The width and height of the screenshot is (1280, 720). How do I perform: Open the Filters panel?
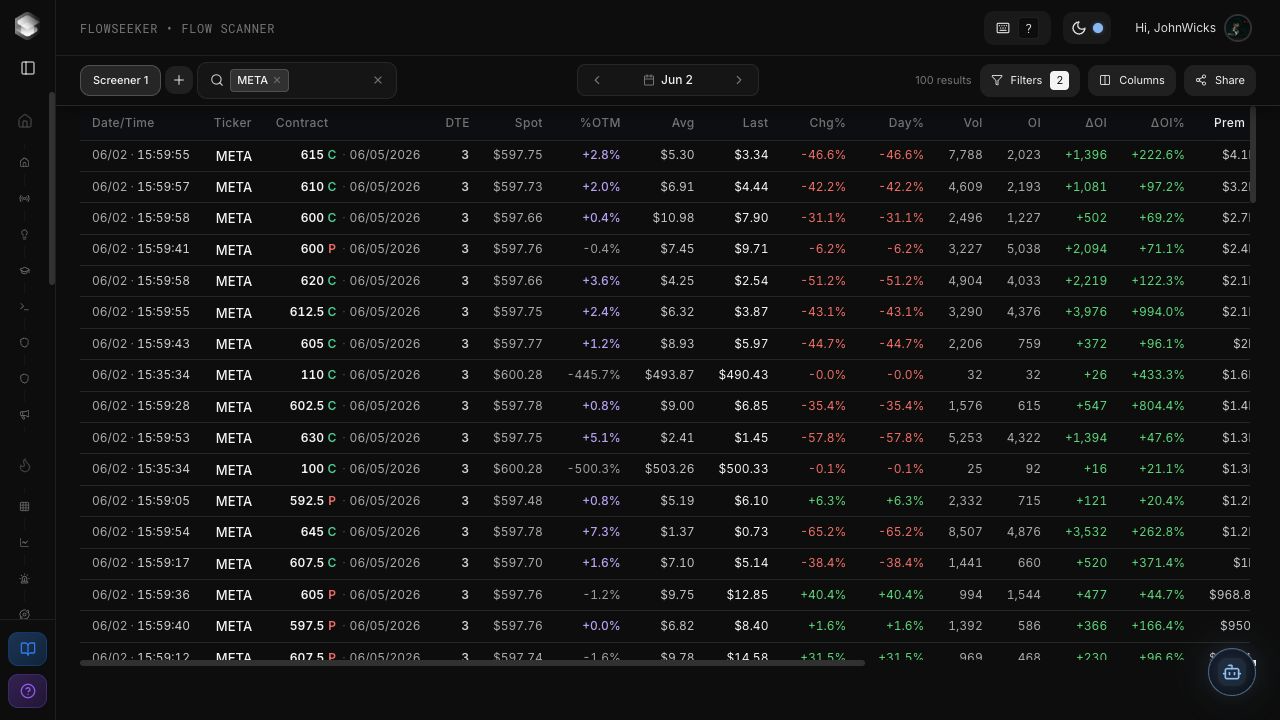coord(1030,80)
